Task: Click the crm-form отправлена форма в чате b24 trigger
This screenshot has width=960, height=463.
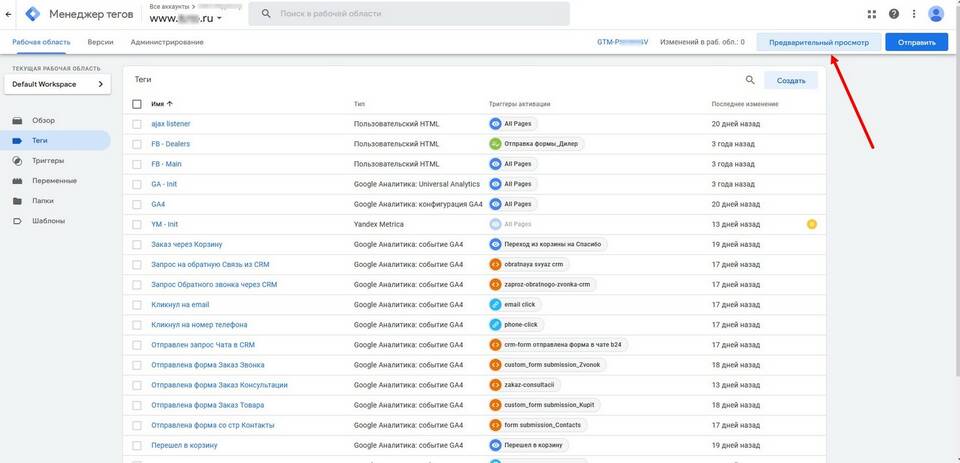Action: [559, 345]
